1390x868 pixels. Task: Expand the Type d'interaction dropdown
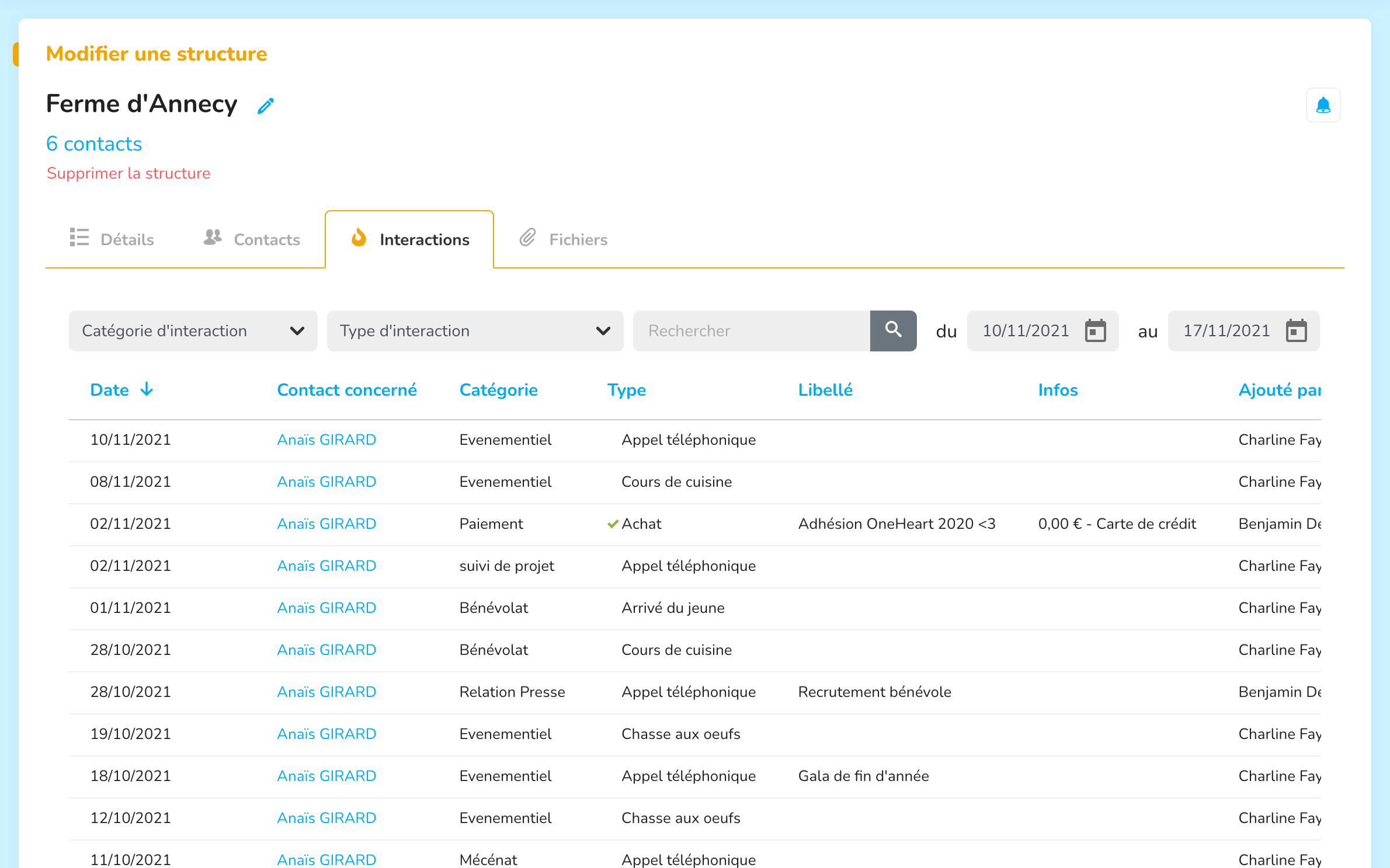click(x=475, y=331)
